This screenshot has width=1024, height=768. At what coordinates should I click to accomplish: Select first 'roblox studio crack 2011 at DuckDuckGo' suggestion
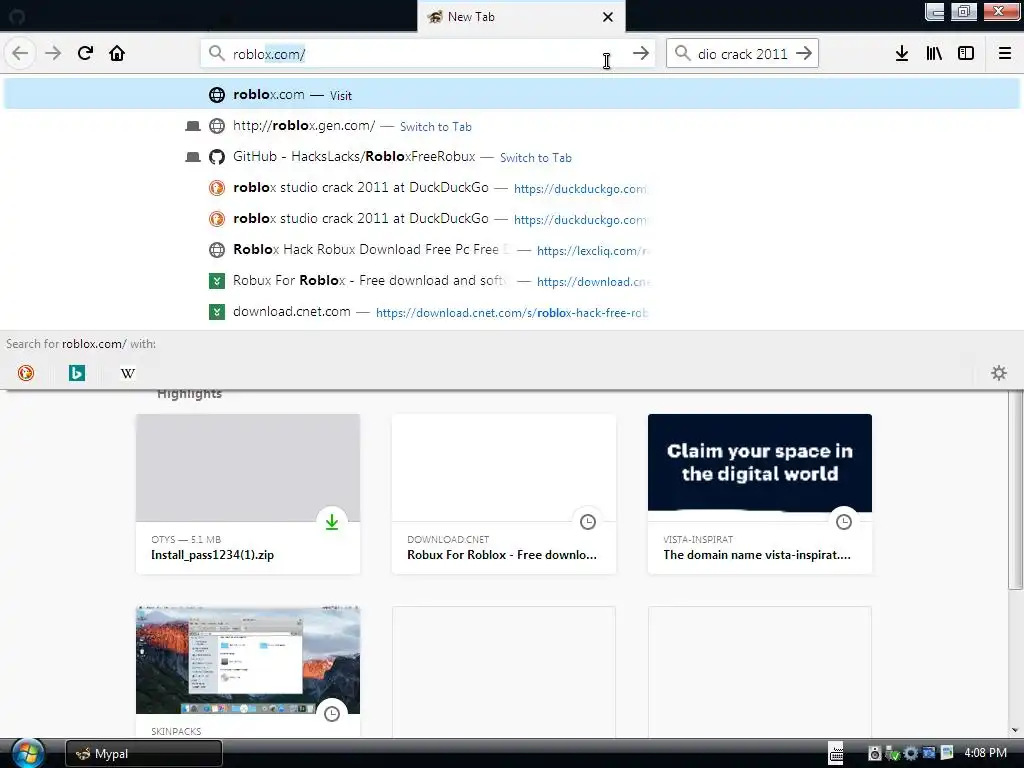click(x=512, y=188)
